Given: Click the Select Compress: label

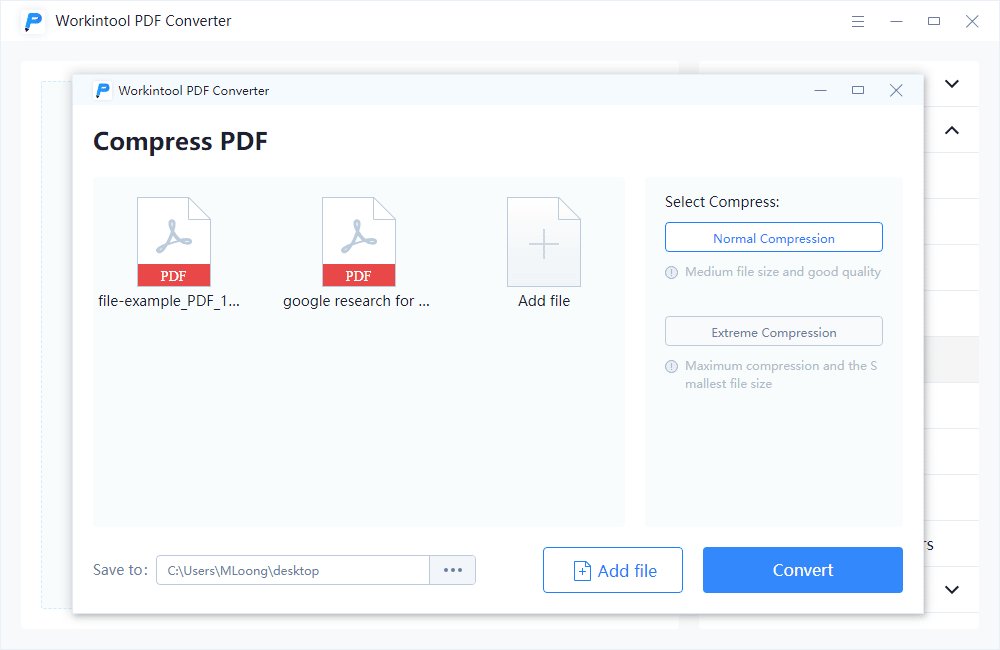Looking at the screenshot, I should point(722,202).
